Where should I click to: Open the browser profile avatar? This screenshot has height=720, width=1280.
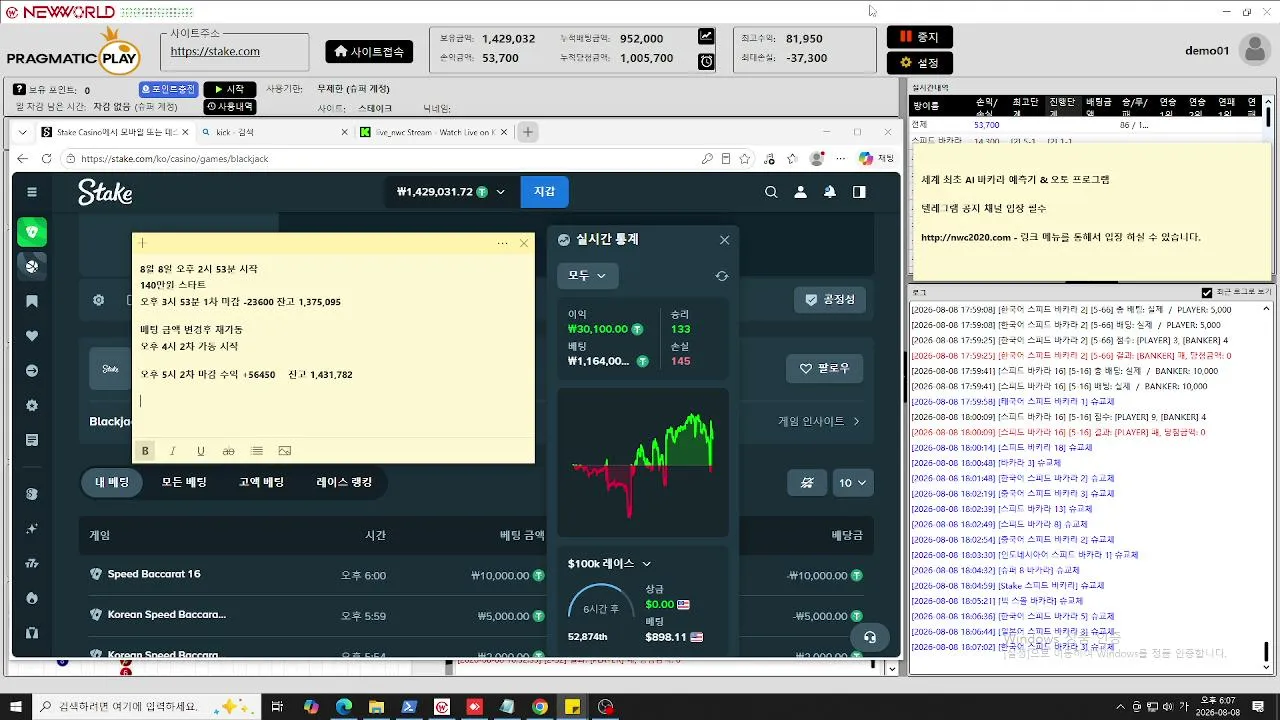[817, 158]
